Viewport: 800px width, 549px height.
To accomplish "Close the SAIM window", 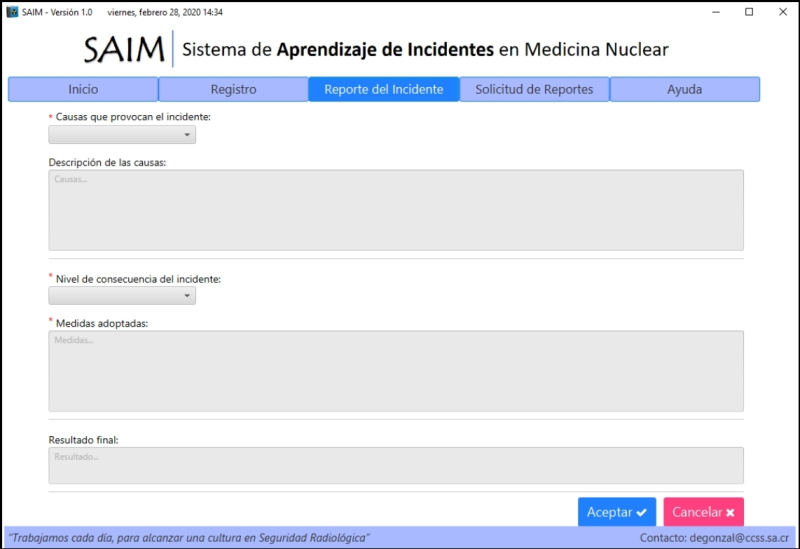I will 782,12.
